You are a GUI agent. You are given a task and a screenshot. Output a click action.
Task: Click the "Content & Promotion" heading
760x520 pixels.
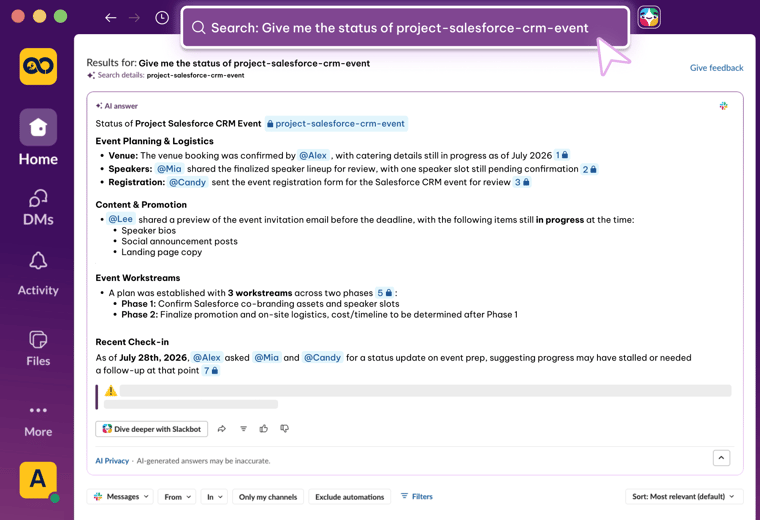[141, 205]
